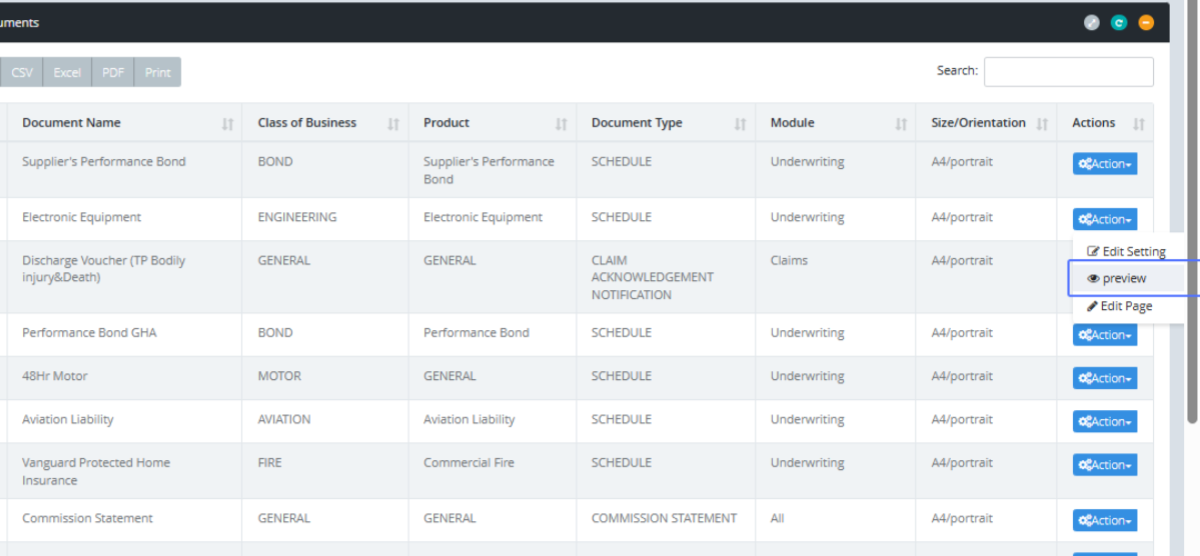The width and height of the screenshot is (1200, 556).
Task: Click the gray expand panel icon
Action: click(1092, 22)
